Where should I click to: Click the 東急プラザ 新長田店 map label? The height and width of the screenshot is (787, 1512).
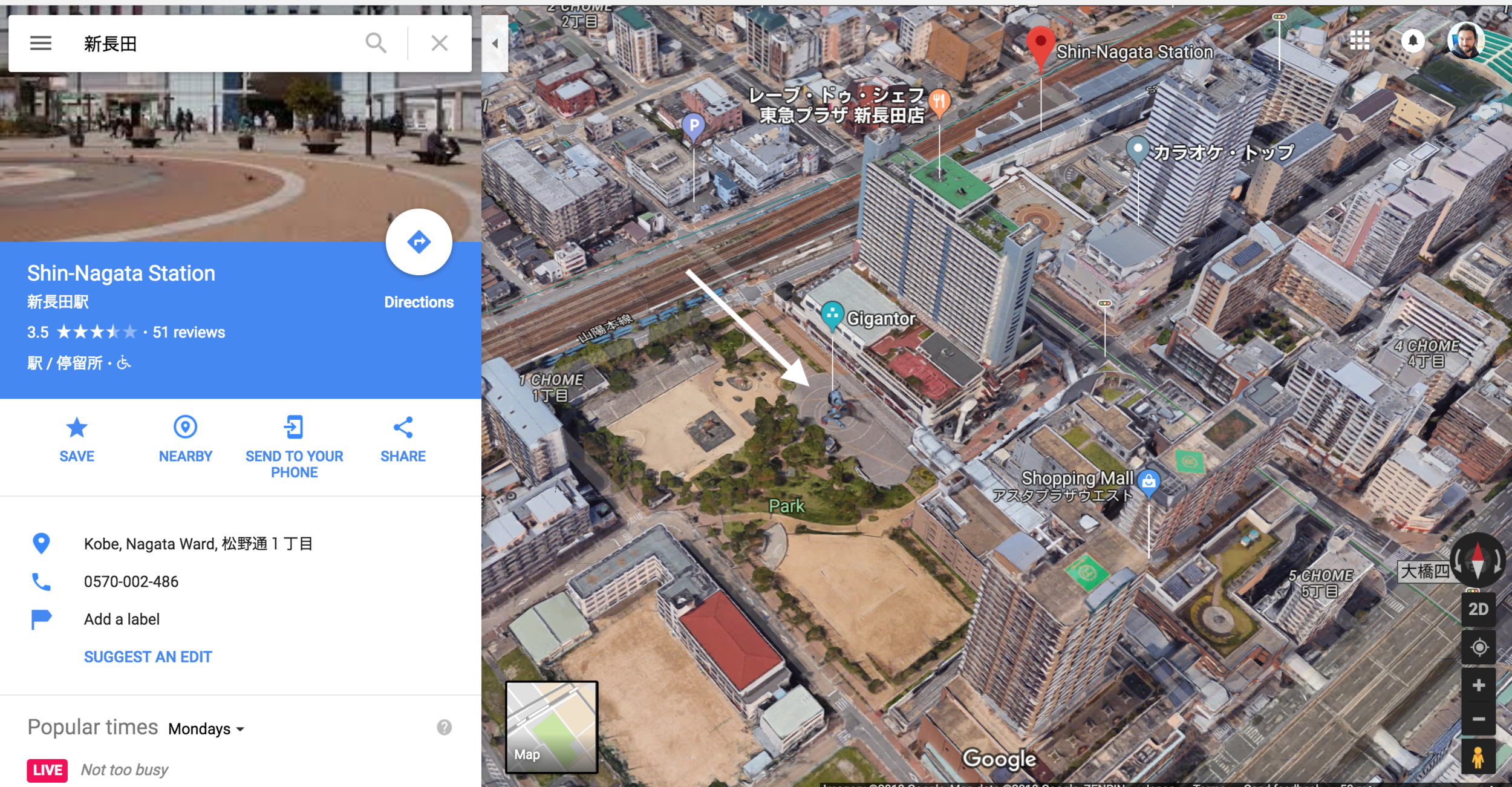[x=842, y=115]
